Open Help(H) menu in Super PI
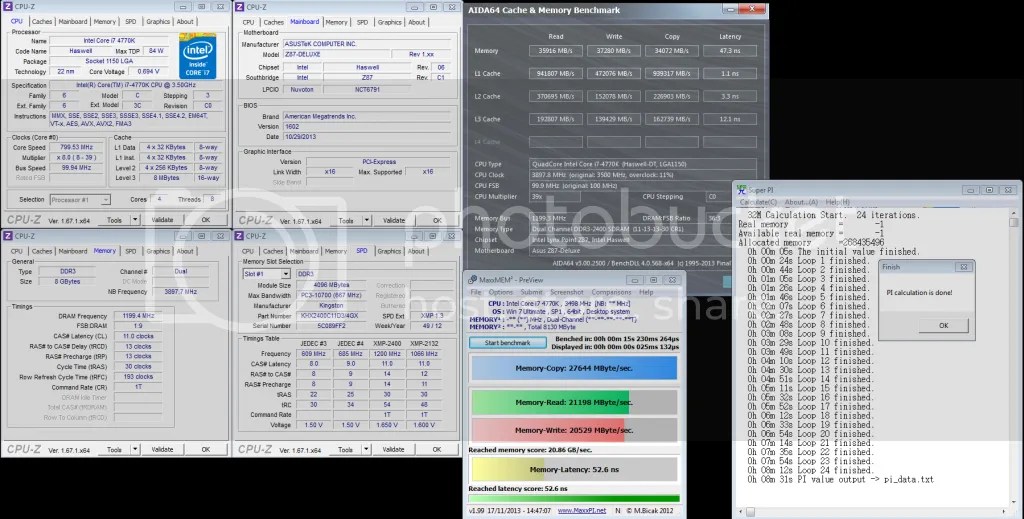 pos(837,202)
